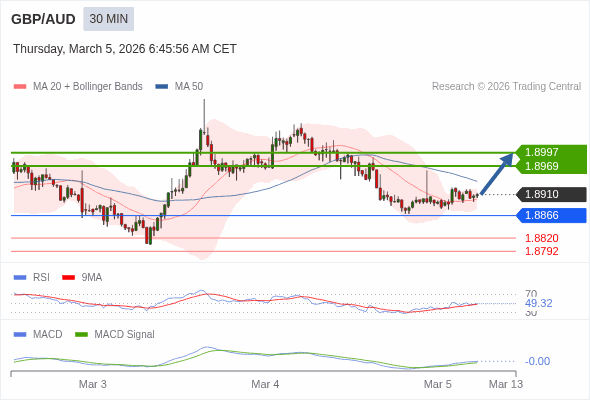This screenshot has height=400, width=590.
Task: Click the 1.8792 support price label
Action: pos(542,251)
